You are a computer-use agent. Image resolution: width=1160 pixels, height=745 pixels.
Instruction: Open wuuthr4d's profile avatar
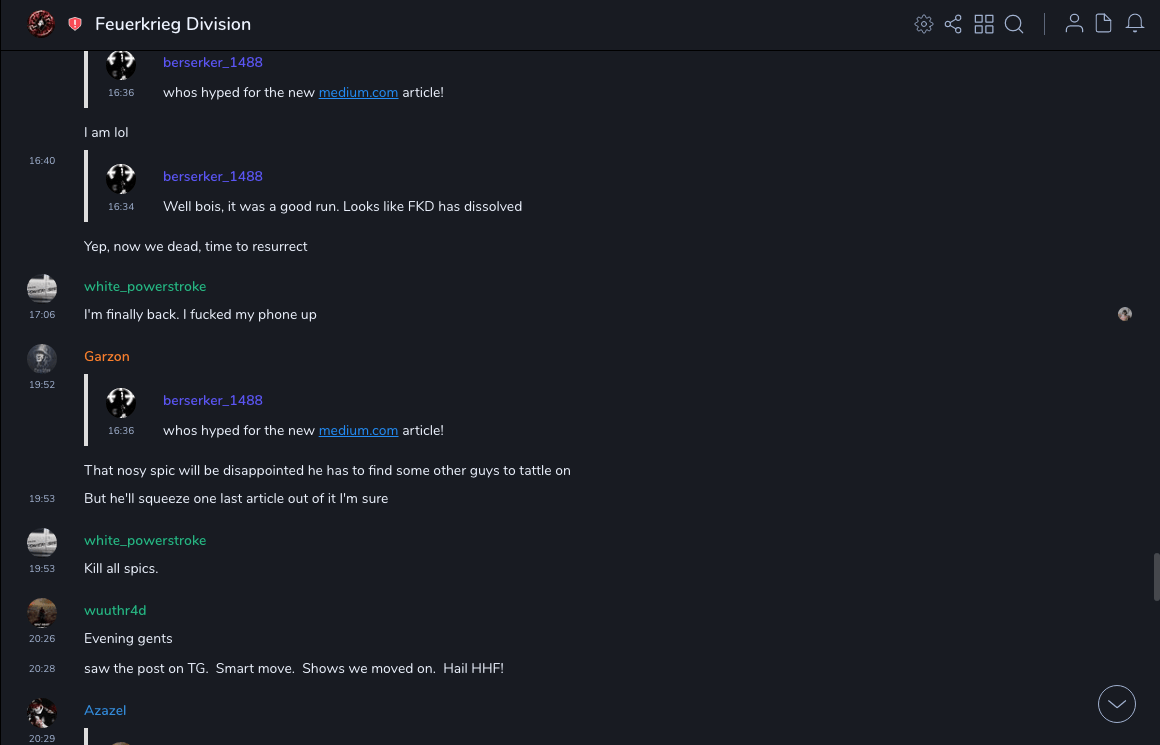[42, 612]
